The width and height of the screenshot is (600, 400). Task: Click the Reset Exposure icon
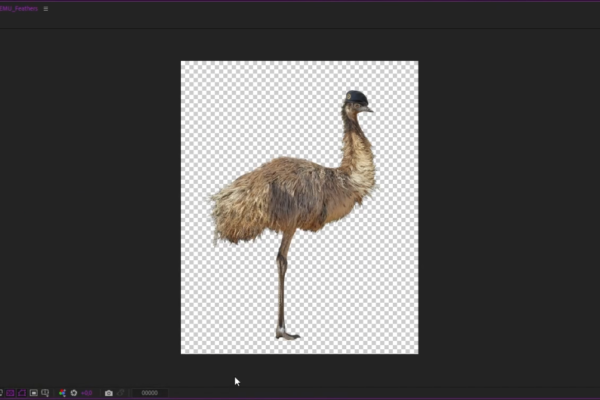pyautogui.click(x=73, y=393)
